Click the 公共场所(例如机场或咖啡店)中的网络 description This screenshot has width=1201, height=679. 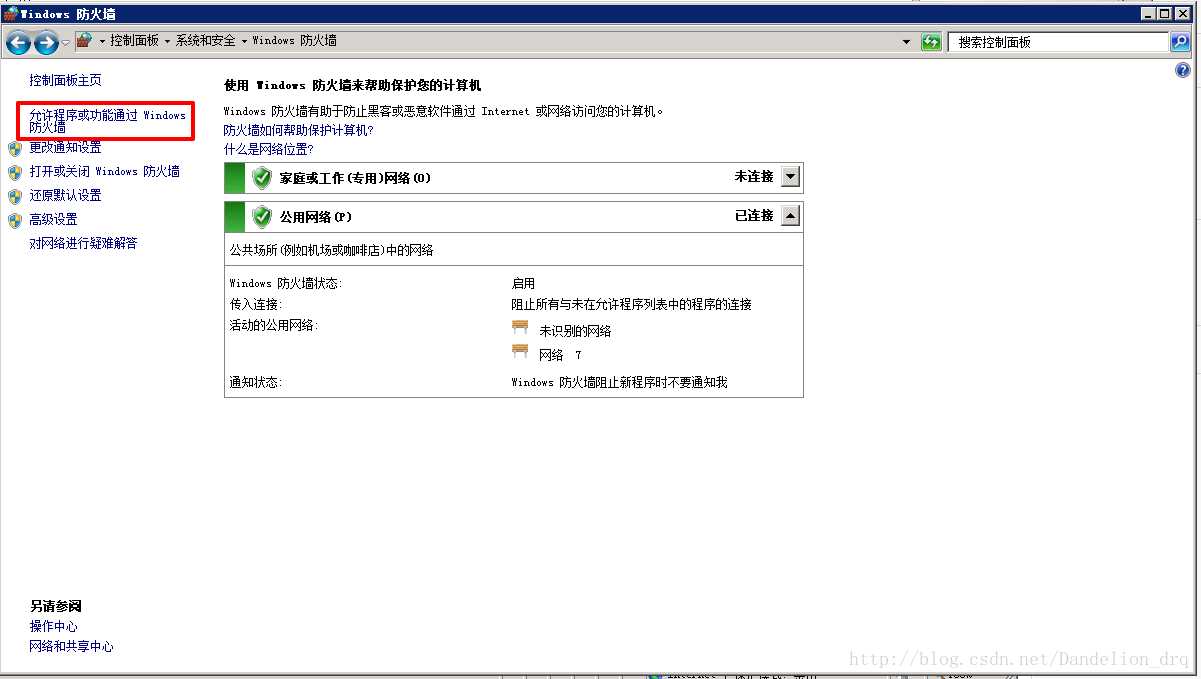point(332,250)
